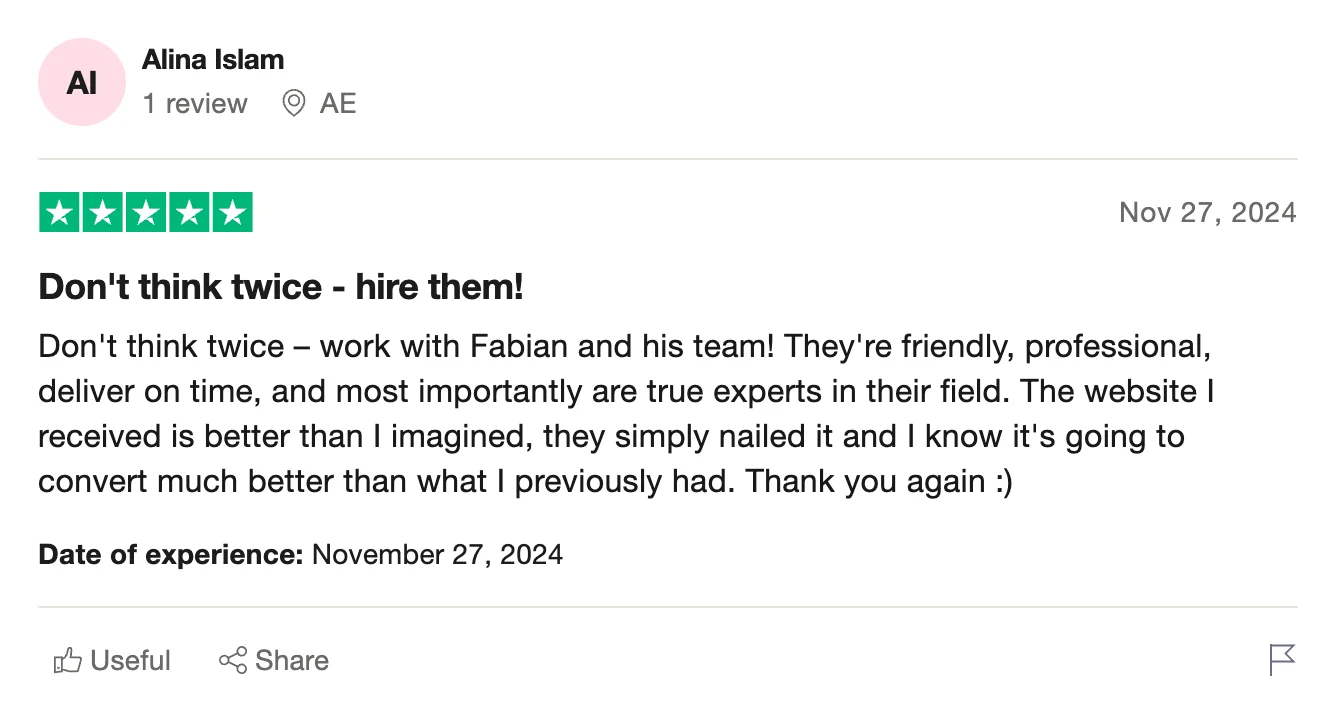The height and width of the screenshot is (710, 1338).
Task: Click the second green rating star
Action: coord(102,212)
